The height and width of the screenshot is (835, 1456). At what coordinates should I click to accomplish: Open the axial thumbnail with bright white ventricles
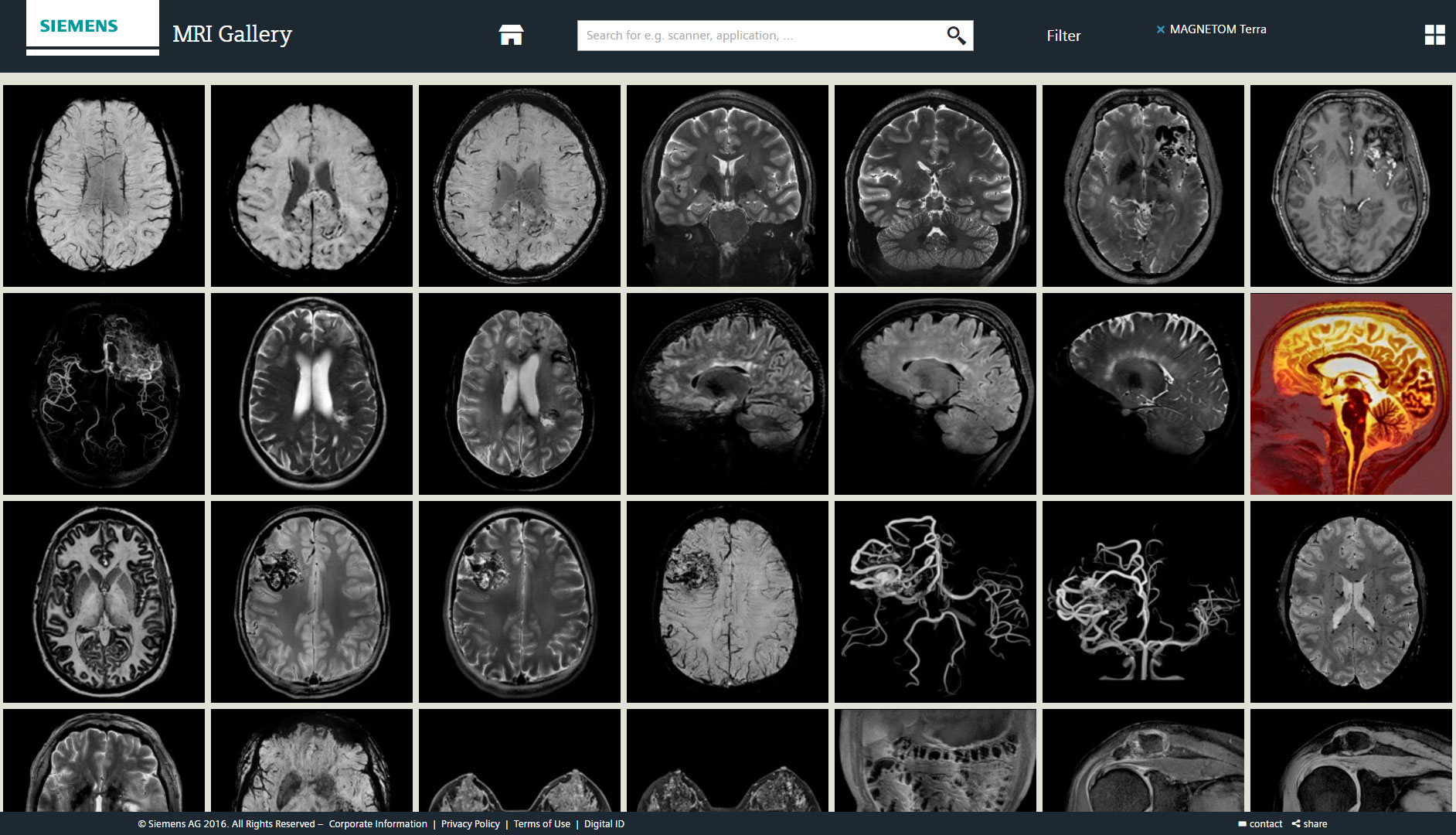point(311,394)
